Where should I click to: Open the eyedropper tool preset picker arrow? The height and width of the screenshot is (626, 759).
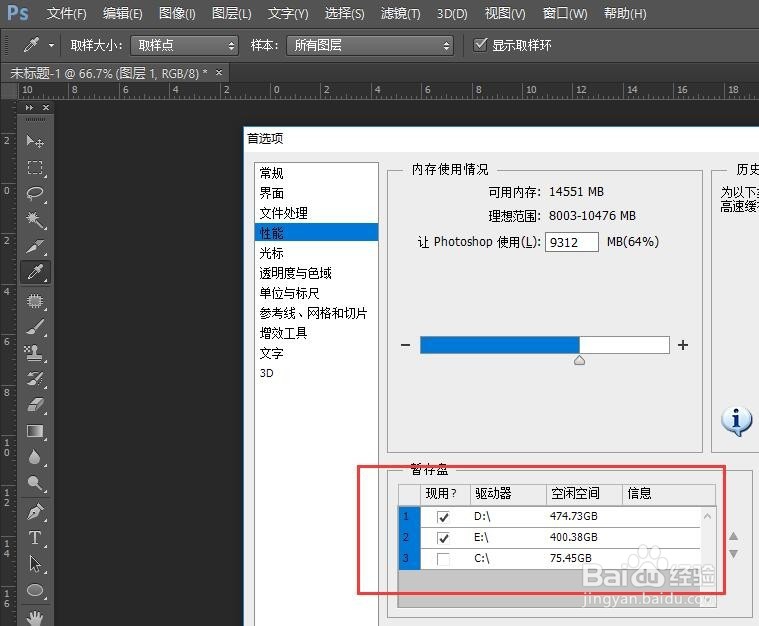pyautogui.click(x=51, y=46)
